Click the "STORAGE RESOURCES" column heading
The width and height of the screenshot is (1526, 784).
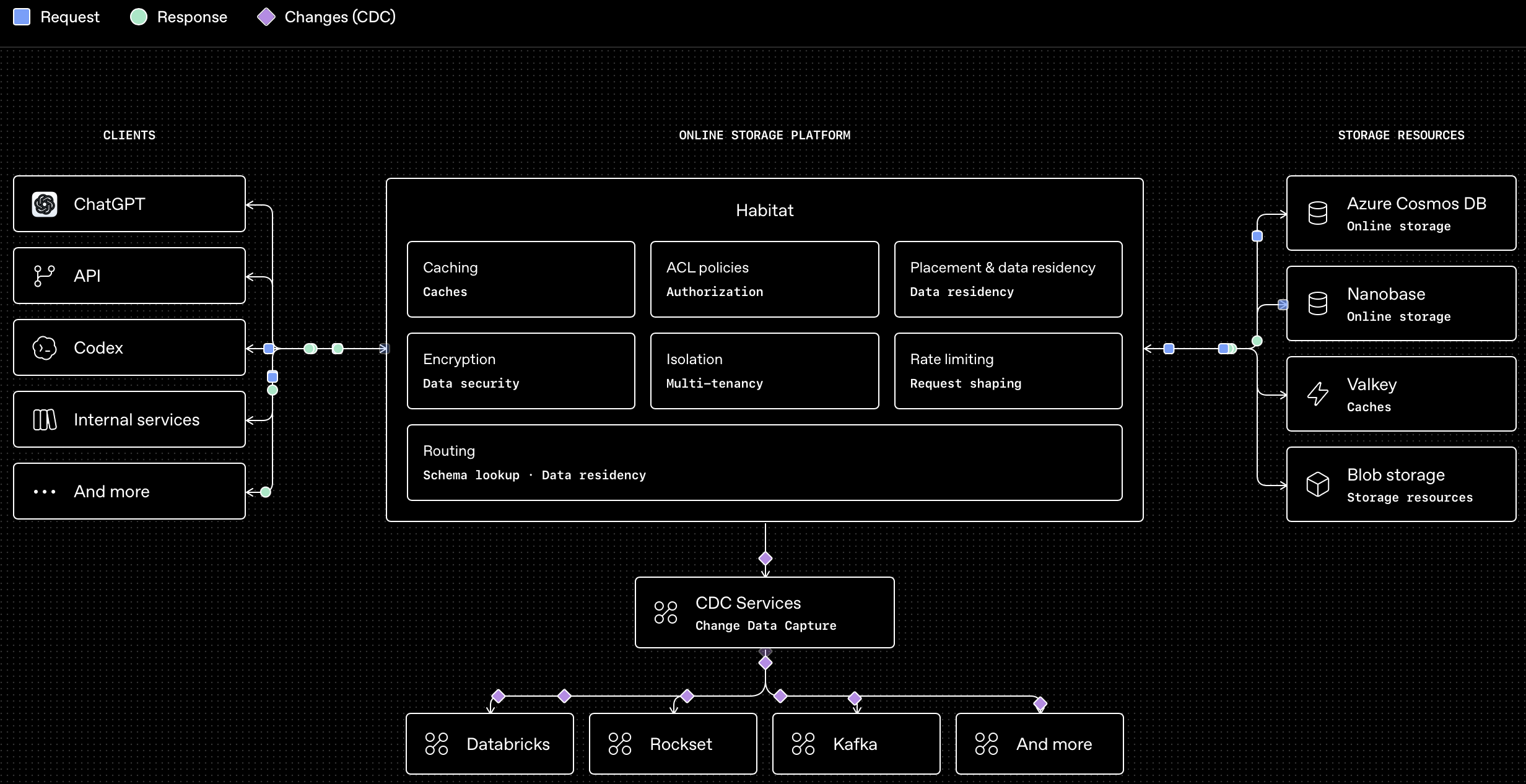(1402, 135)
